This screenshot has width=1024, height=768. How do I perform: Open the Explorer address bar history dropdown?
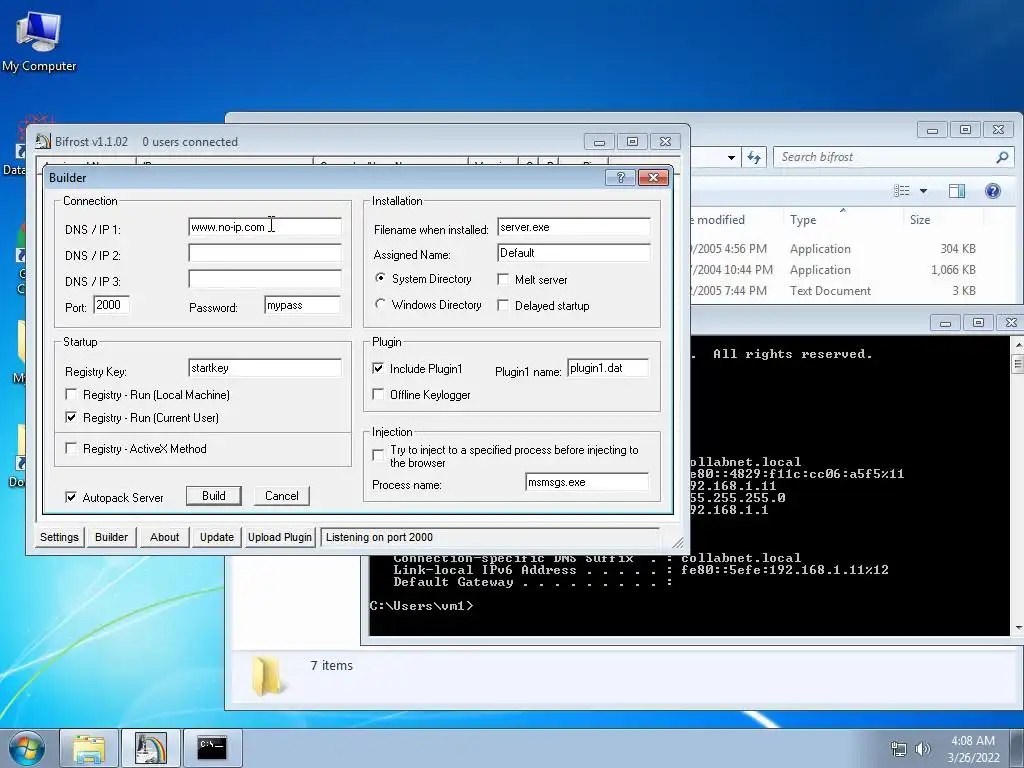(731, 157)
